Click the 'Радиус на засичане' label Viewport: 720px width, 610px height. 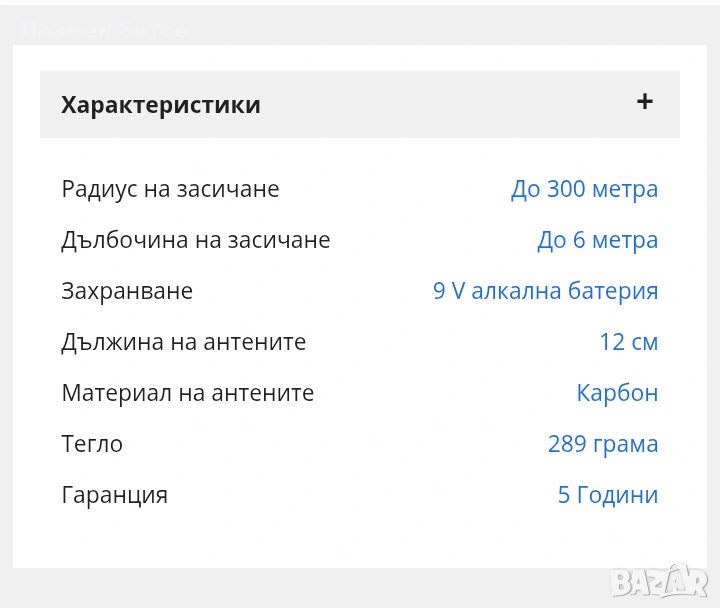[170, 189]
